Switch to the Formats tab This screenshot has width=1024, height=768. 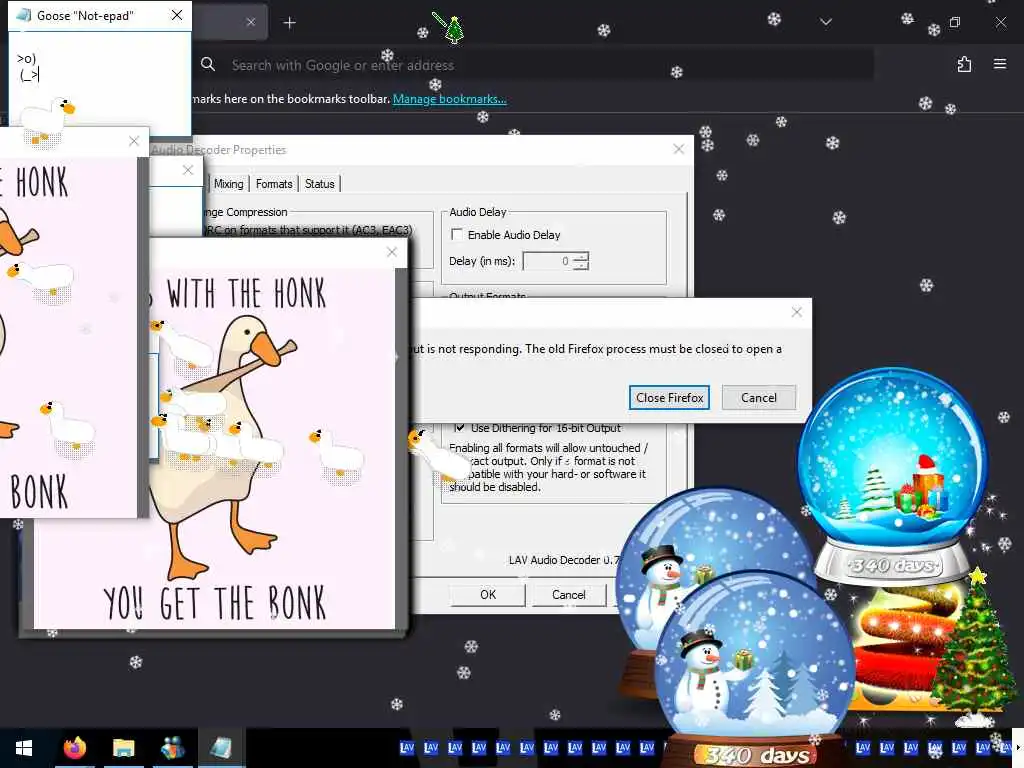point(274,184)
